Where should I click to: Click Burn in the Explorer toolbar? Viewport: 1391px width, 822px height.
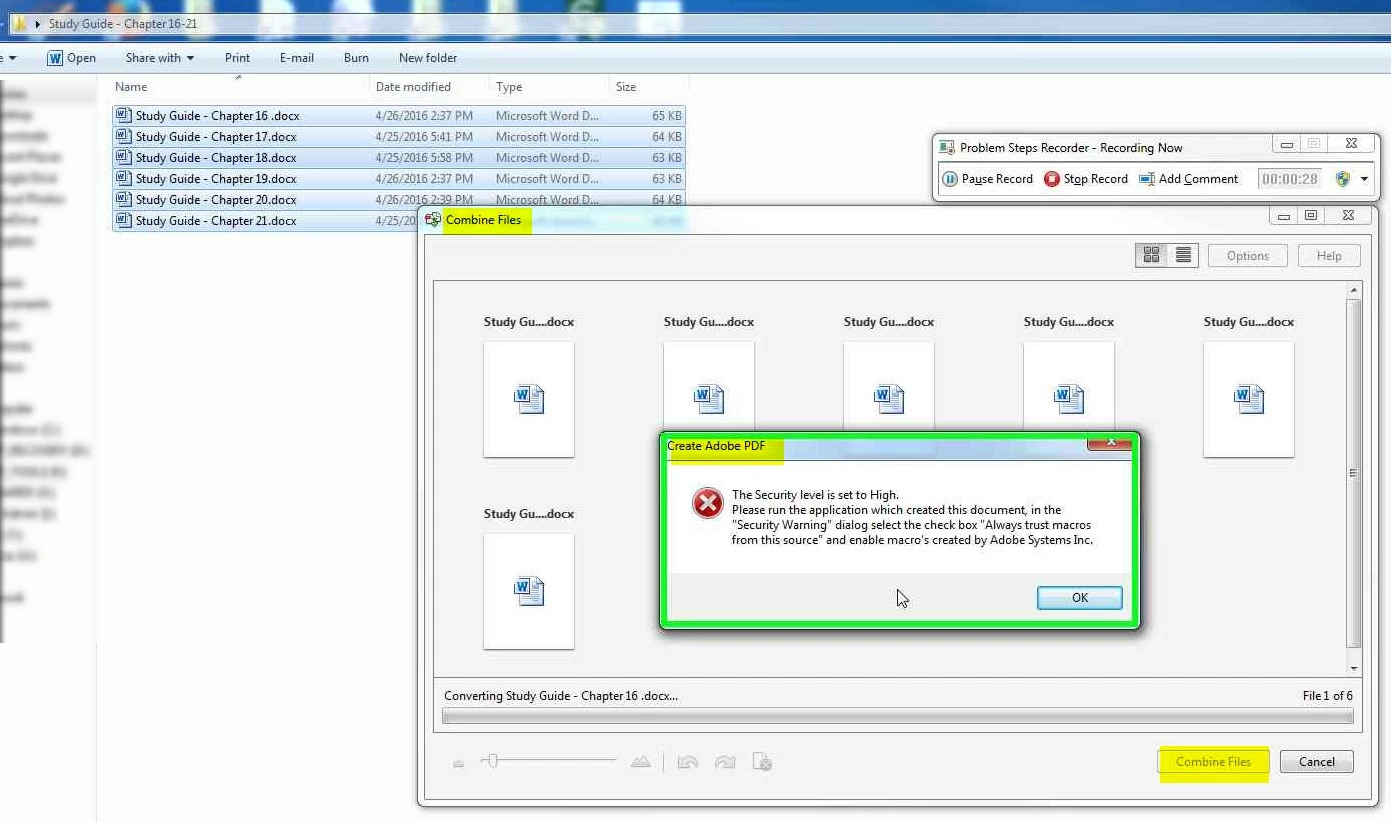pos(356,58)
